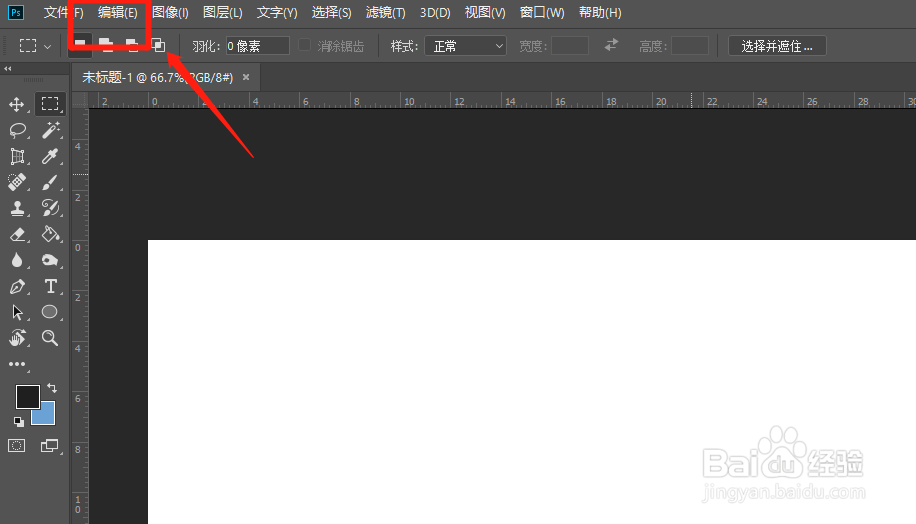This screenshot has width=916, height=524.
Task: Open the 文字 menu
Action: [277, 12]
